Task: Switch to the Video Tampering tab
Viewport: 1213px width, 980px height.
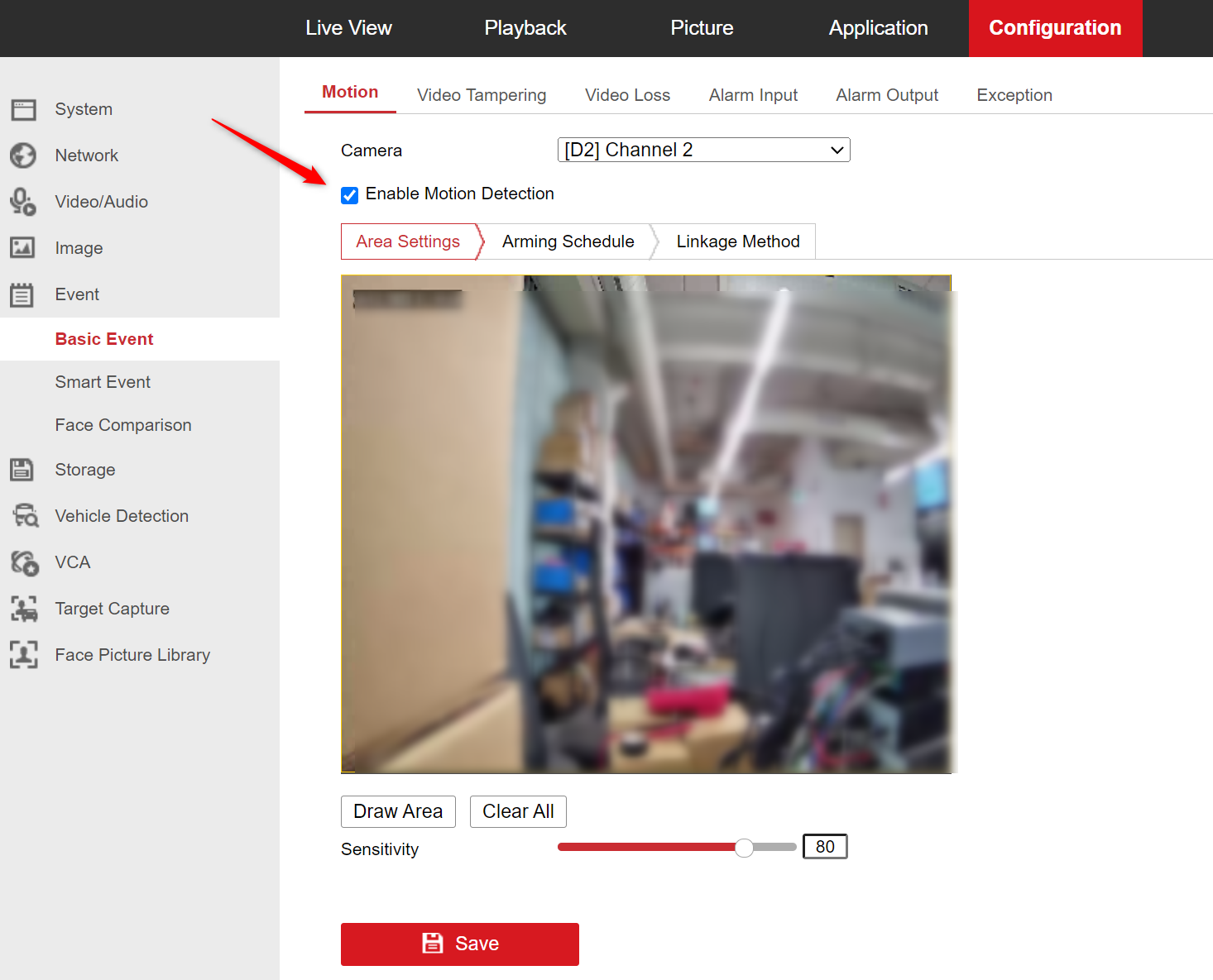Action: [482, 95]
